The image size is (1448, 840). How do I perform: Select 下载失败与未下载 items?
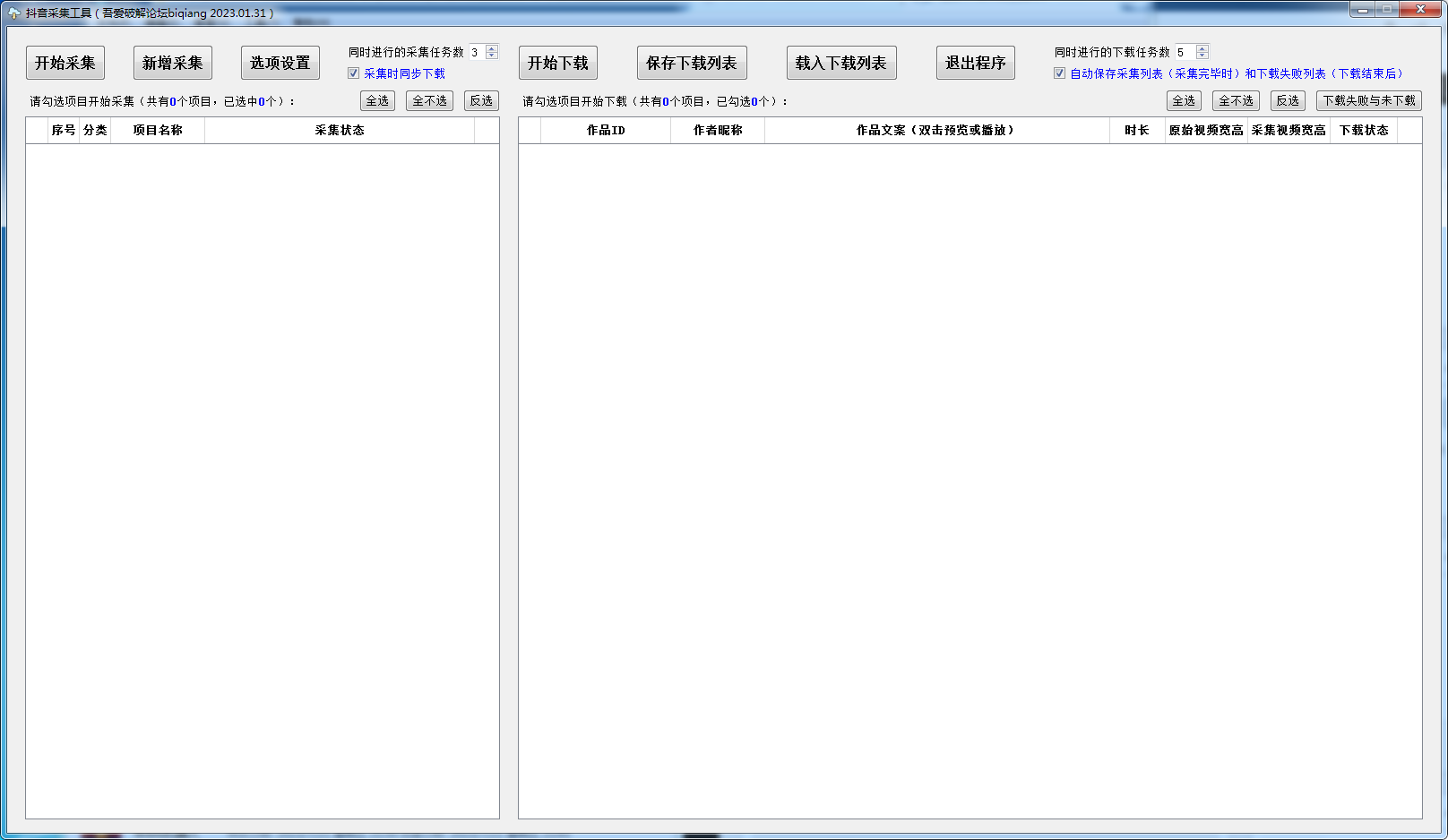[x=1368, y=101]
